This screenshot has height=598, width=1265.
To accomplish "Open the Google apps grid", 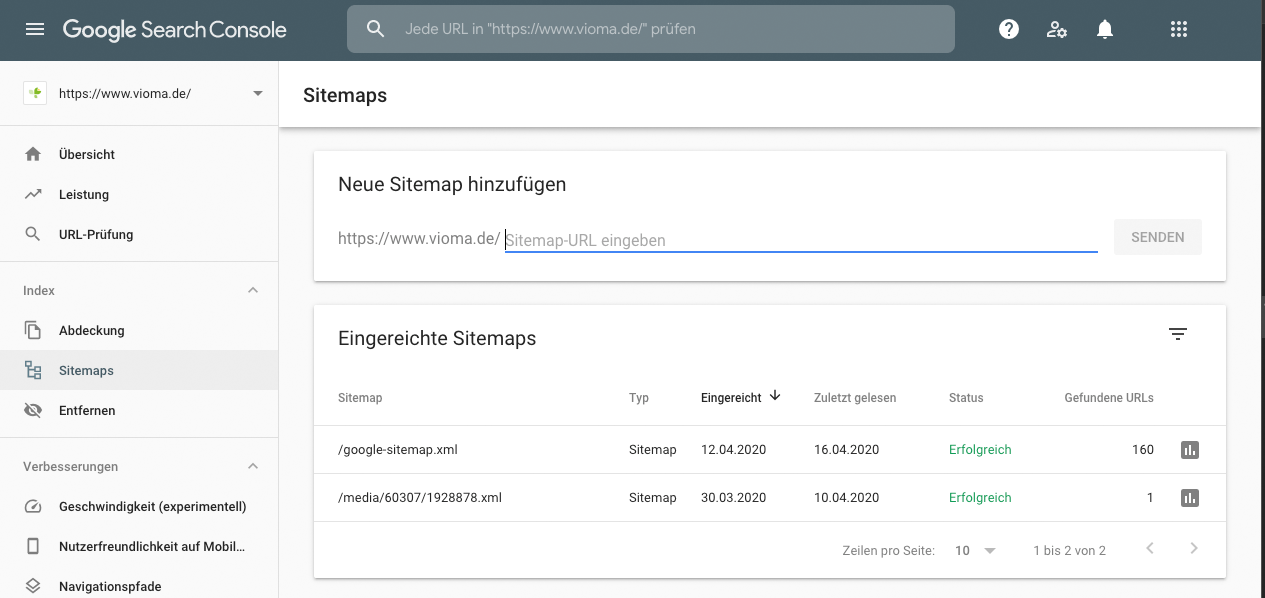I will [1179, 30].
